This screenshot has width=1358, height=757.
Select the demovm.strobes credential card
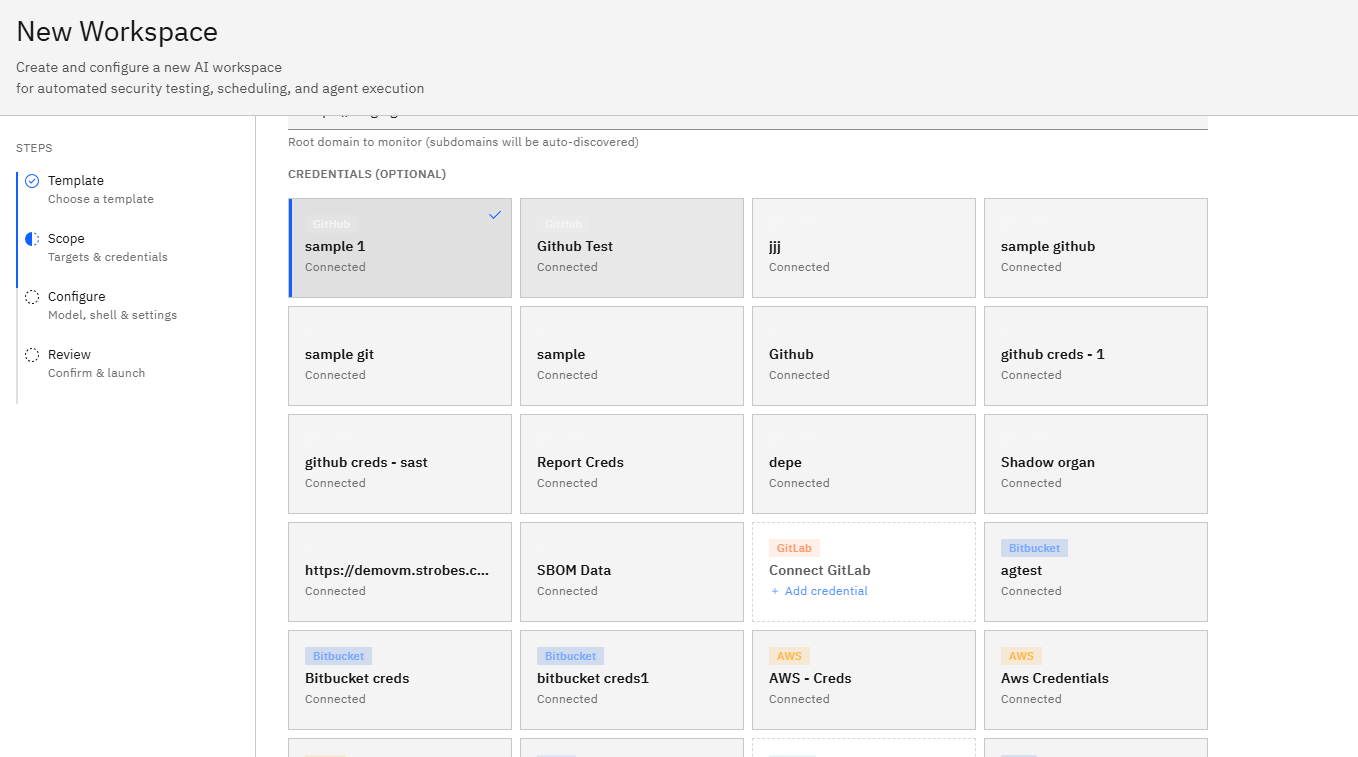400,572
